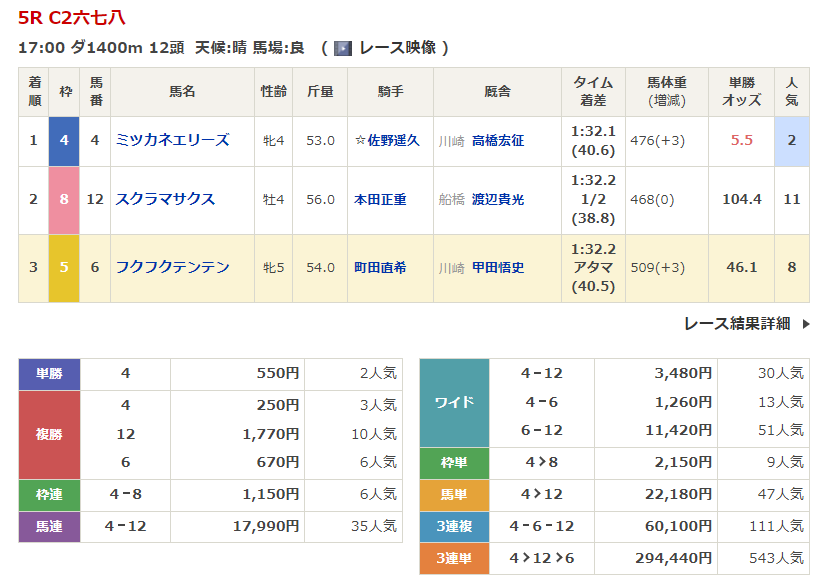Image resolution: width=823 pixels, height=583 pixels.
Task: Click the blue frame number 4 swatch
Action: click(x=65, y=141)
